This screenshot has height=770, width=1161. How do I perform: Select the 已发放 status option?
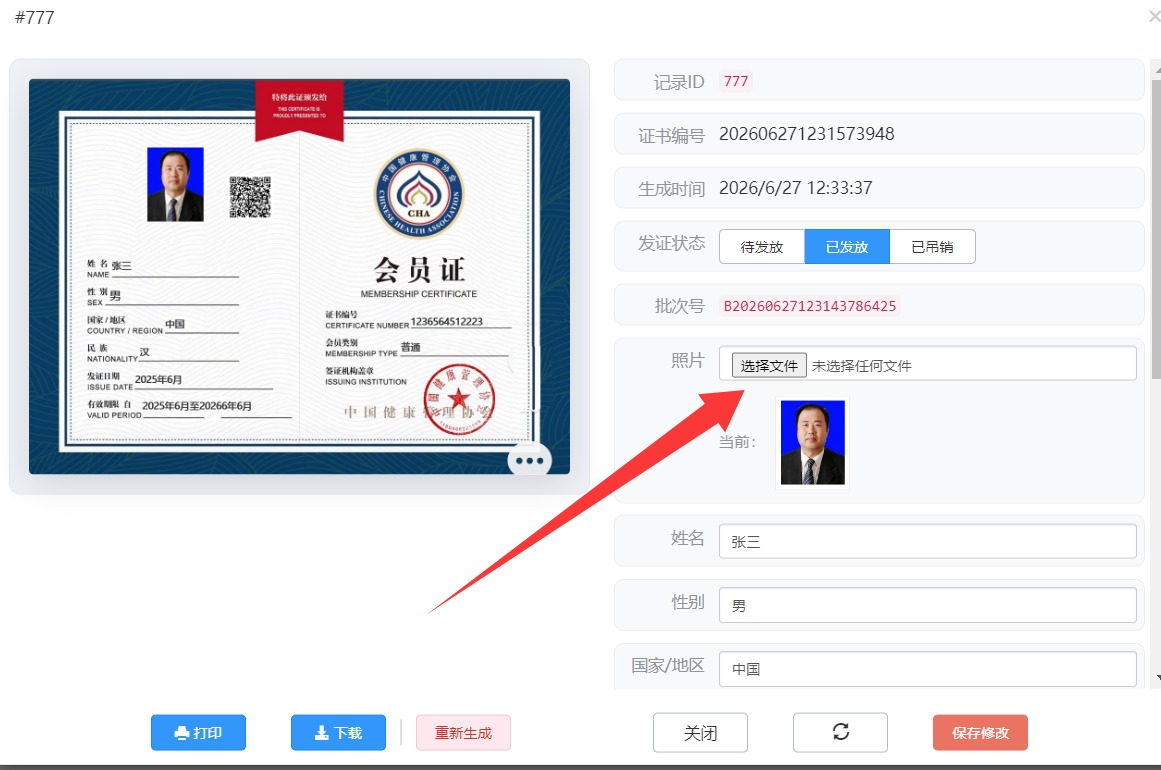[x=847, y=247]
